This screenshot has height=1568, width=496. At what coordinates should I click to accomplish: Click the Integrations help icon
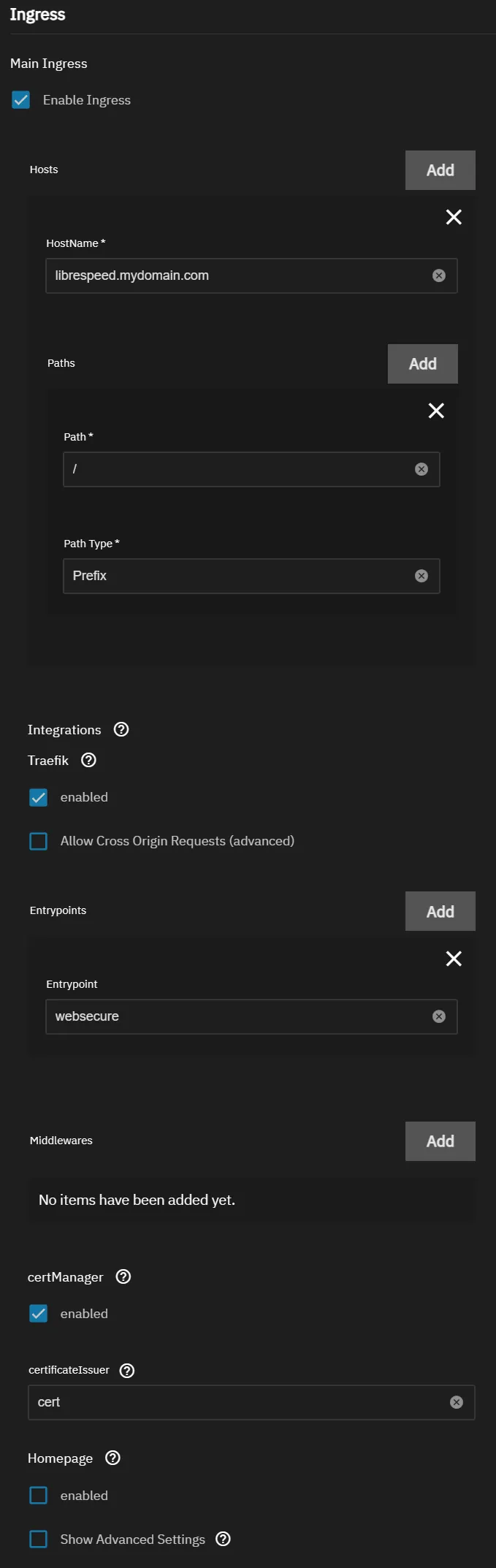(x=121, y=729)
